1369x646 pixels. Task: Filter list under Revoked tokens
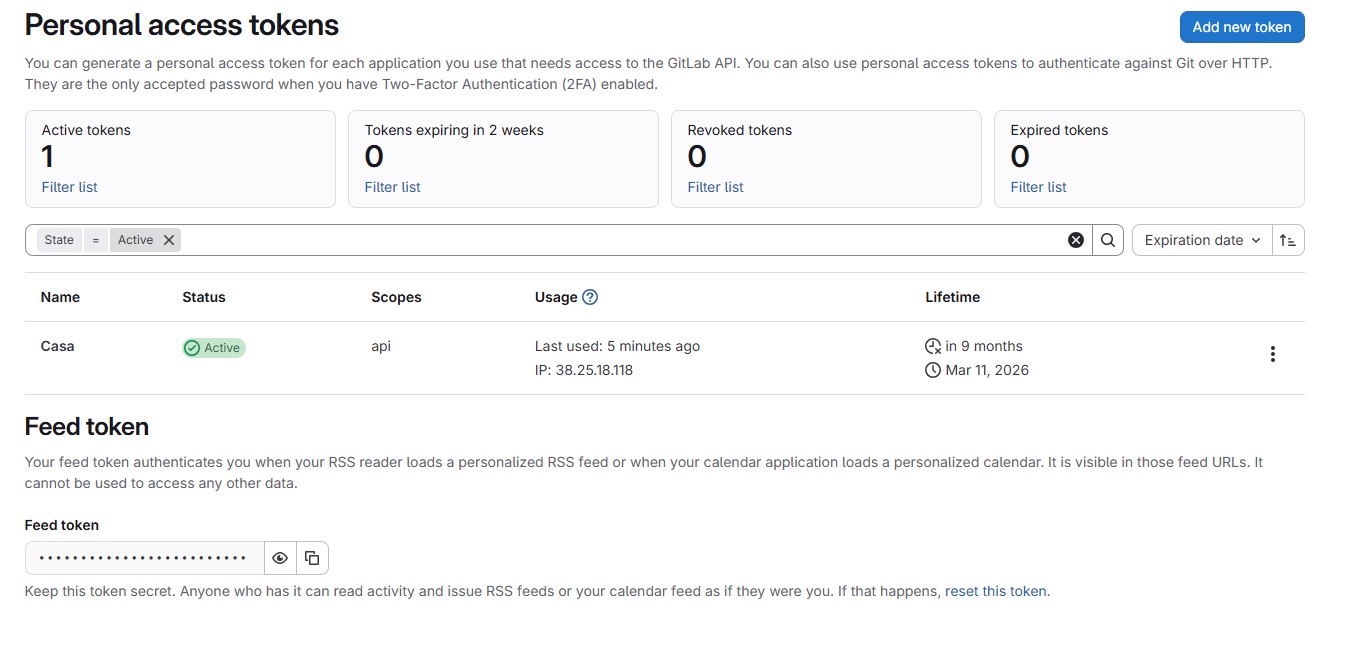(715, 187)
